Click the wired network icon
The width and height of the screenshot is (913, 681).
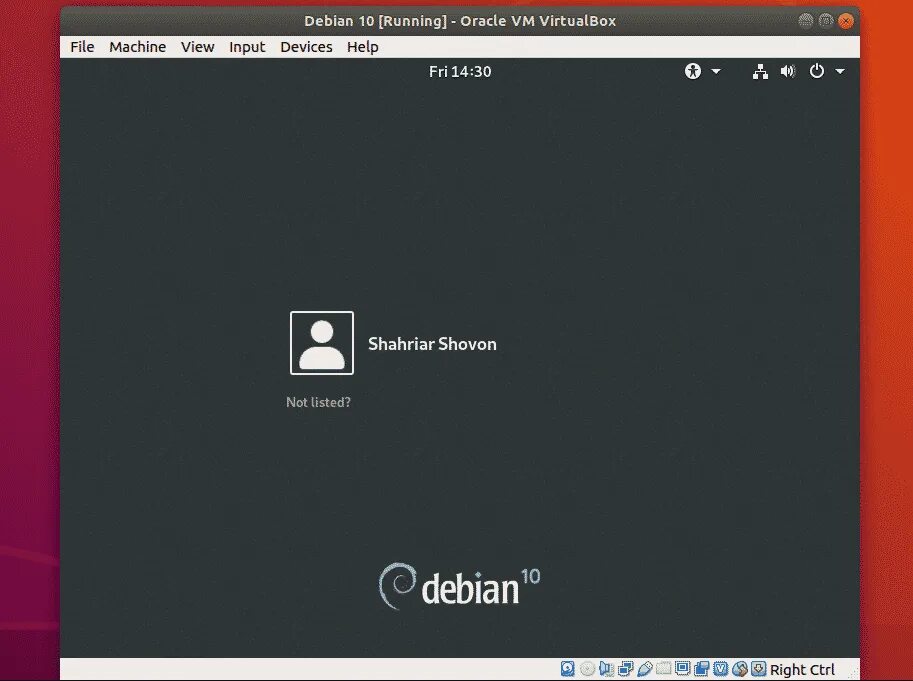[760, 72]
